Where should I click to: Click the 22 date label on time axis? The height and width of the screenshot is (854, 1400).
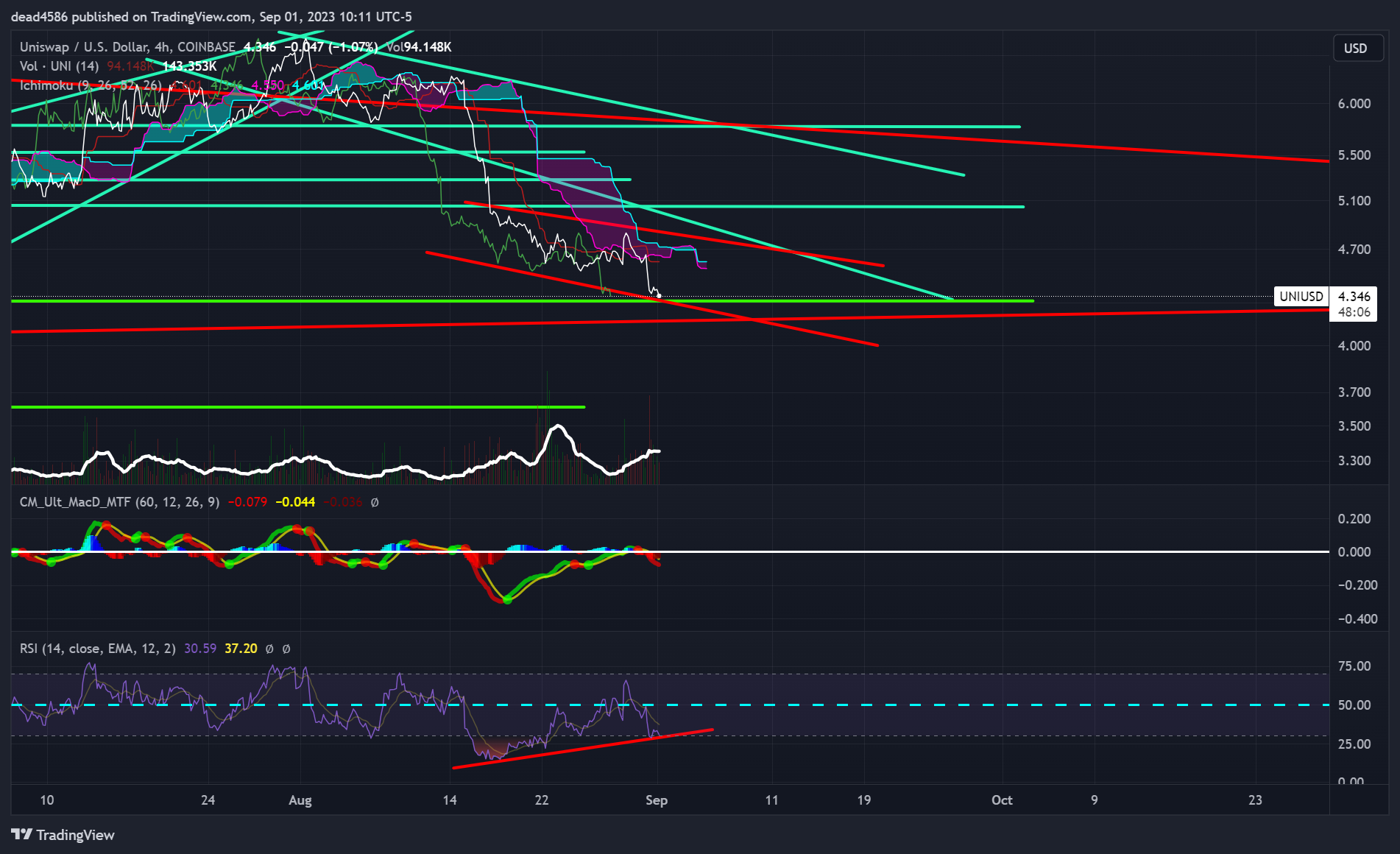(x=542, y=800)
